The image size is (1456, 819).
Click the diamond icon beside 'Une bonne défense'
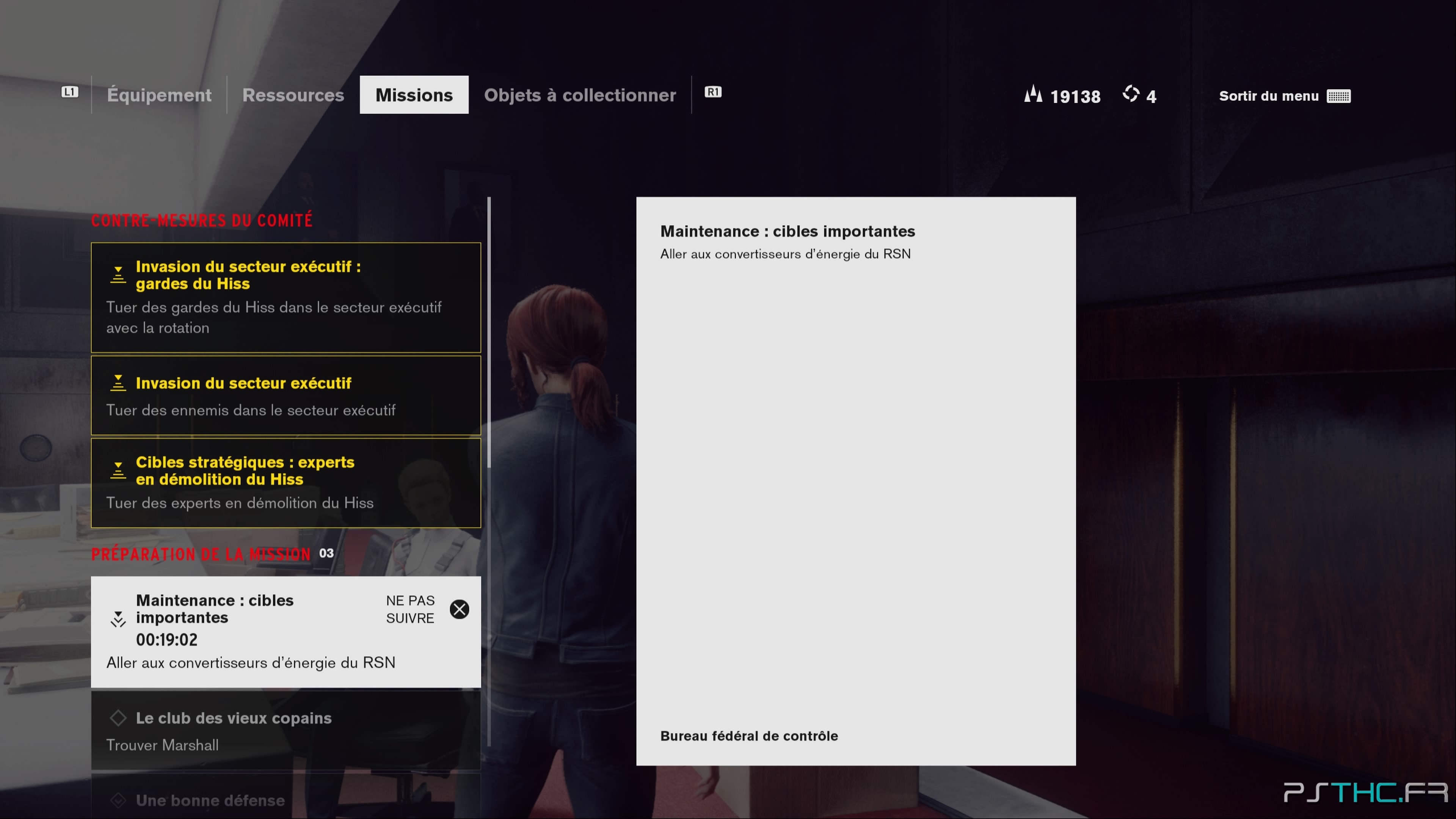coord(118,800)
